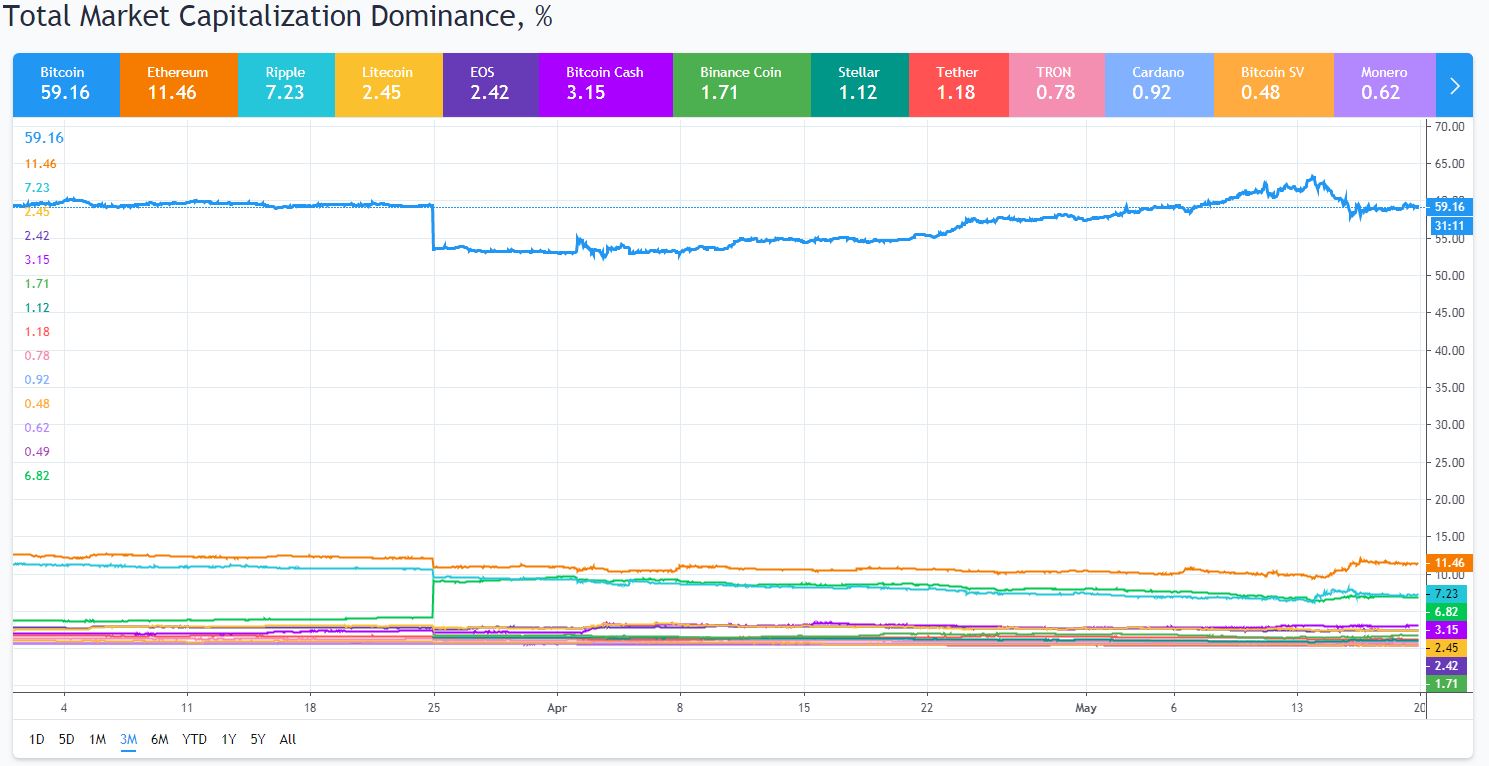Screen dimensions: 1489x766
Task: Select the Bitcoin dominance tile
Action: (66, 84)
